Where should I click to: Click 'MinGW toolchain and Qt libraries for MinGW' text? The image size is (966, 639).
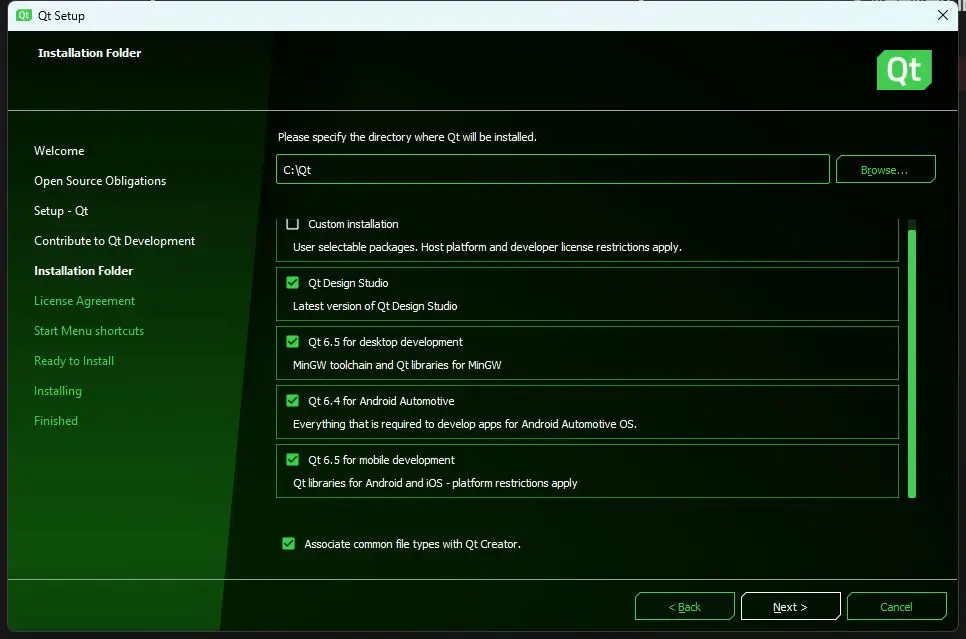(397, 365)
